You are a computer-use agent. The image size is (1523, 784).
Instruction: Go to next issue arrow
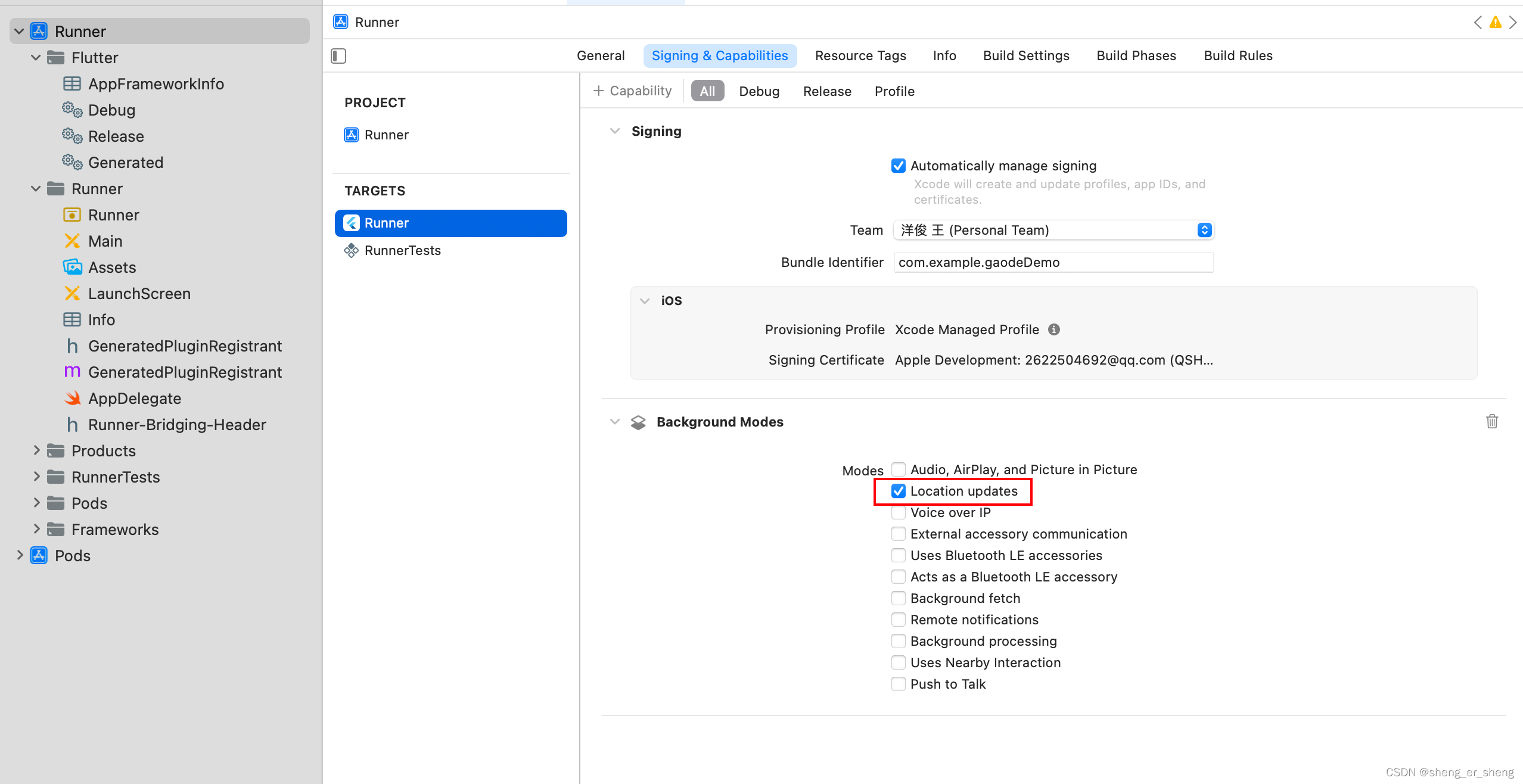(x=1513, y=23)
